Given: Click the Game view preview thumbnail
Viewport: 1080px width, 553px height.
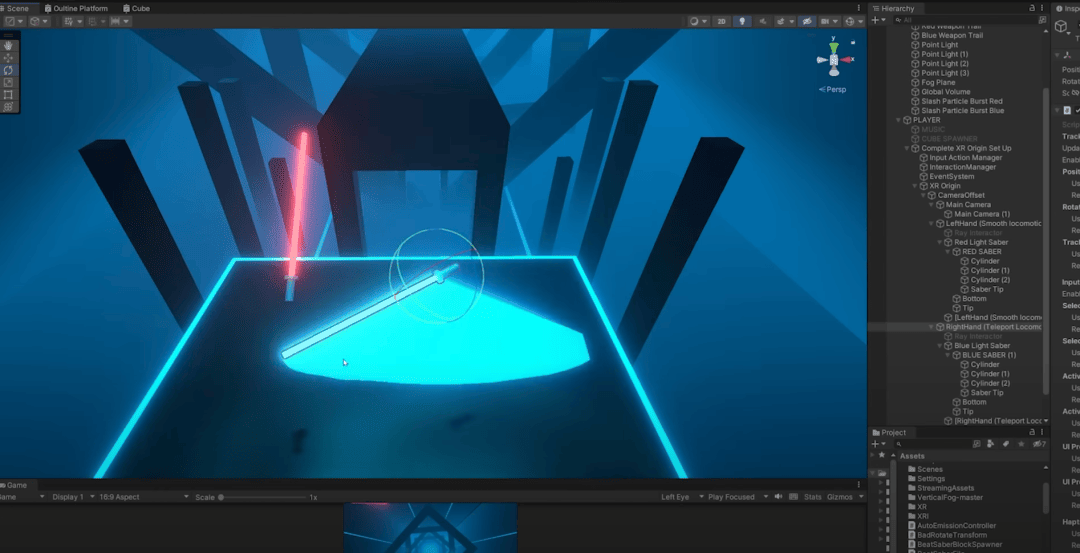Looking at the screenshot, I should click(x=430, y=528).
